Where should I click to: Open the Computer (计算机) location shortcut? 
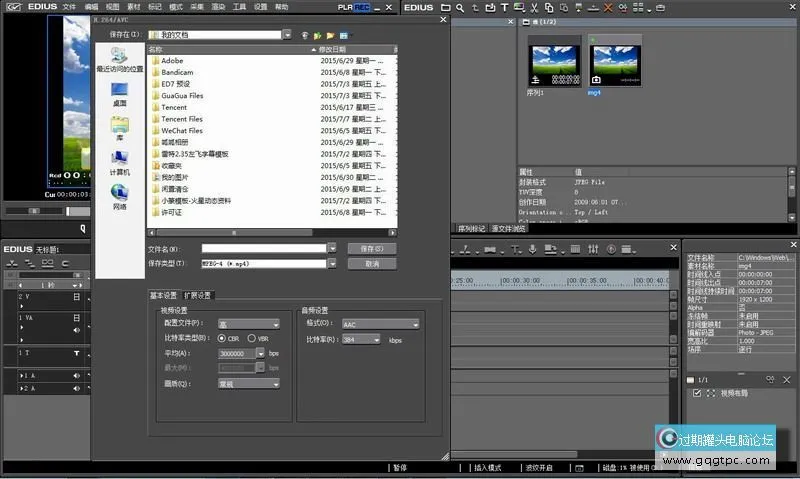(x=119, y=163)
